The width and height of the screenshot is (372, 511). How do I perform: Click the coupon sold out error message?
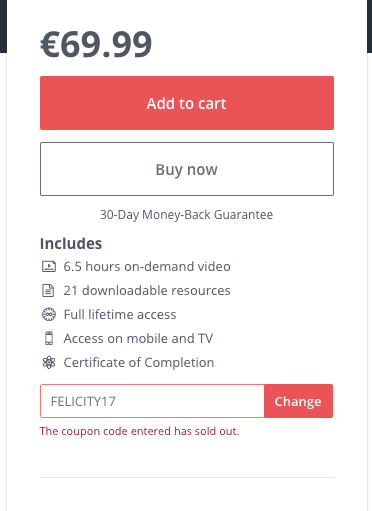tap(139, 431)
